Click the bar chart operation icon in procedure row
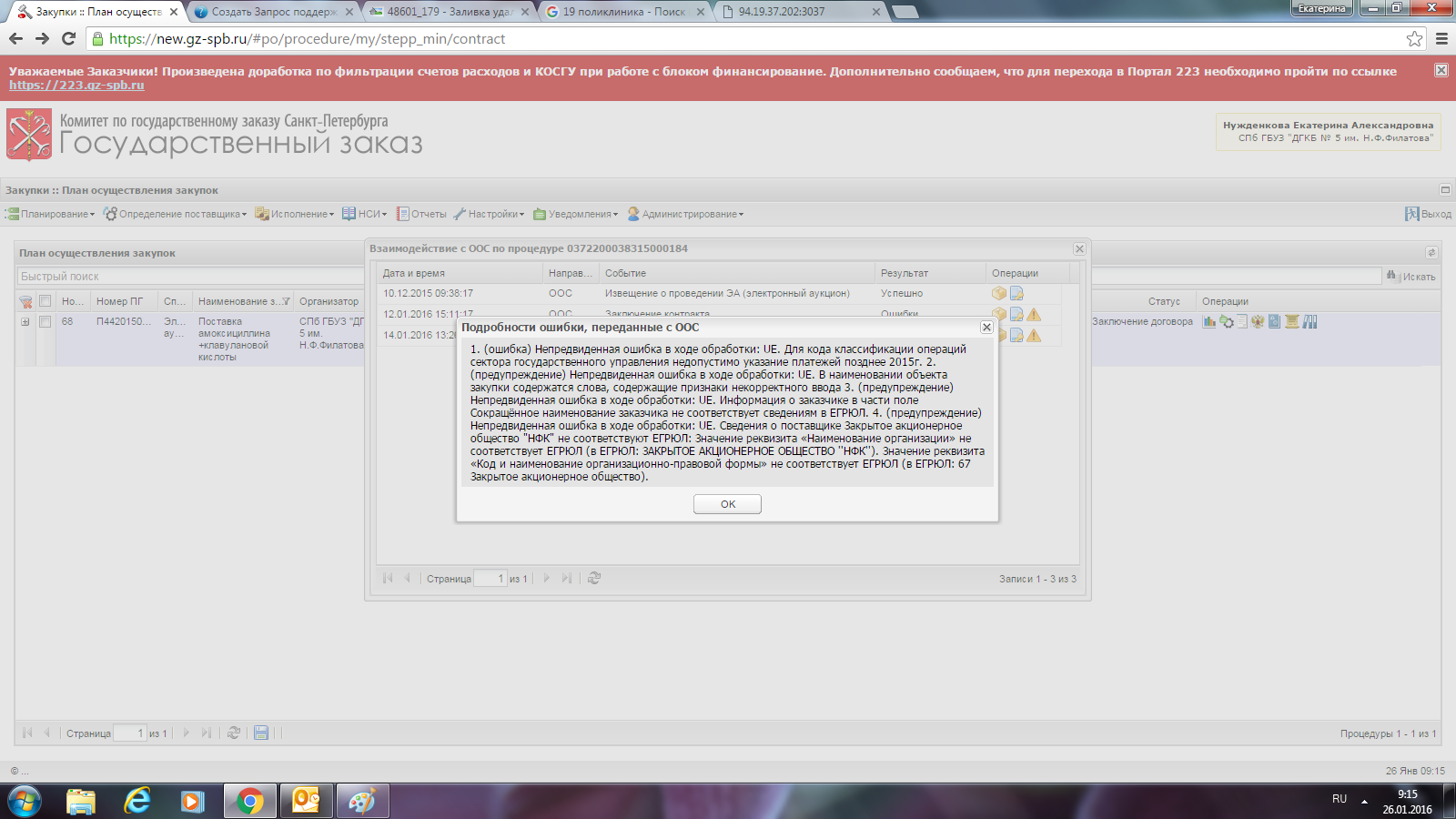The image size is (1456, 819). click(1209, 321)
